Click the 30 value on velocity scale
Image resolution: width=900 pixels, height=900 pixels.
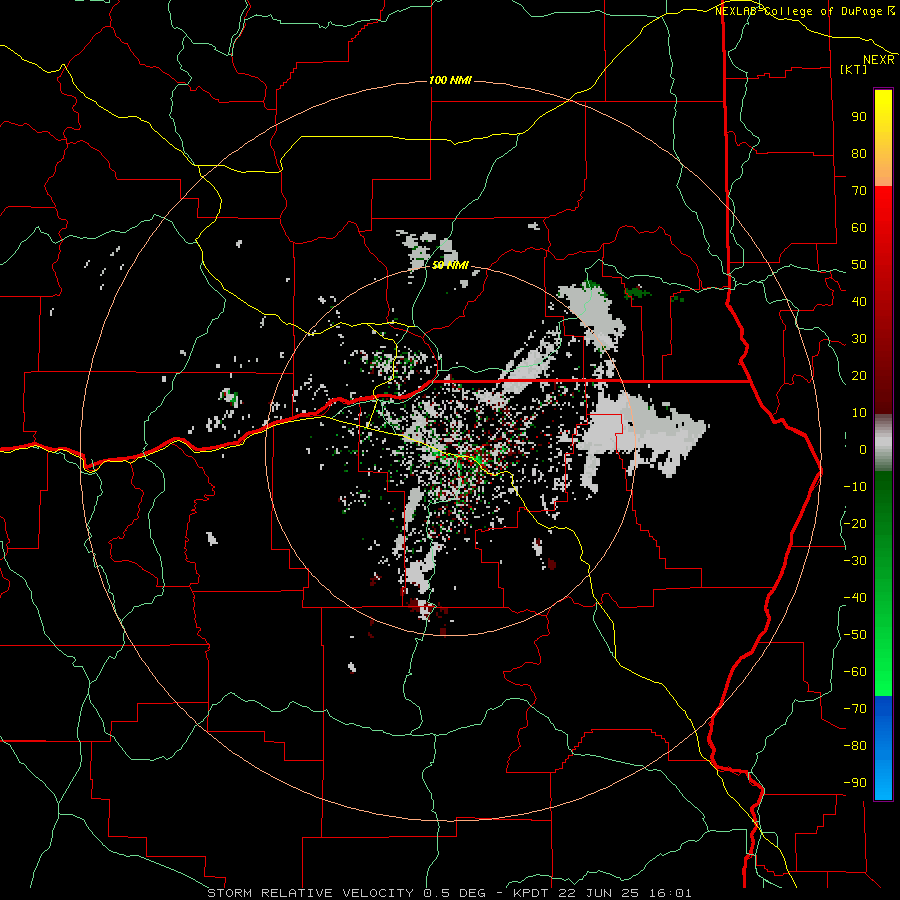pyautogui.click(x=859, y=339)
